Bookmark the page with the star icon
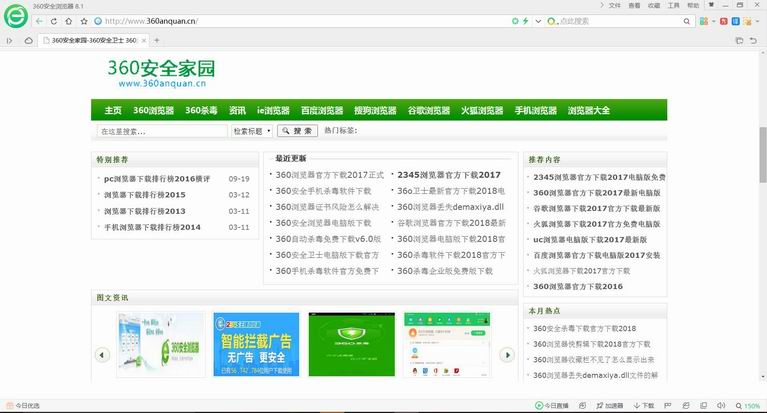767x413 pixels. pyautogui.click(x=84, y=21)
